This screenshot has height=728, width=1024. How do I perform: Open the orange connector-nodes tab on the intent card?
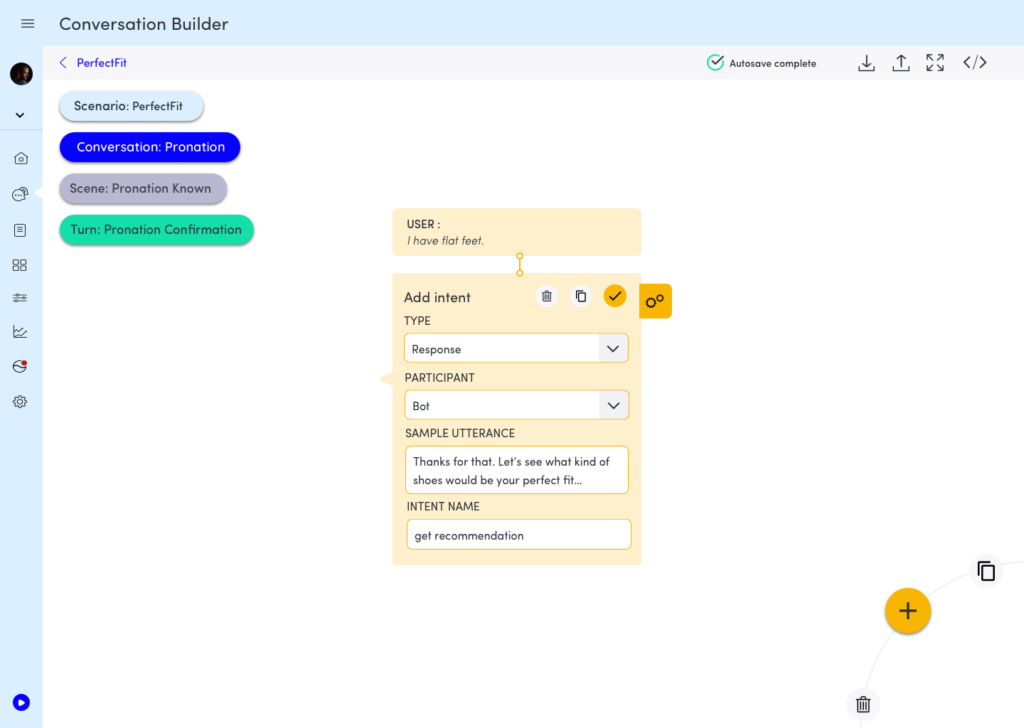coord(655,301)
